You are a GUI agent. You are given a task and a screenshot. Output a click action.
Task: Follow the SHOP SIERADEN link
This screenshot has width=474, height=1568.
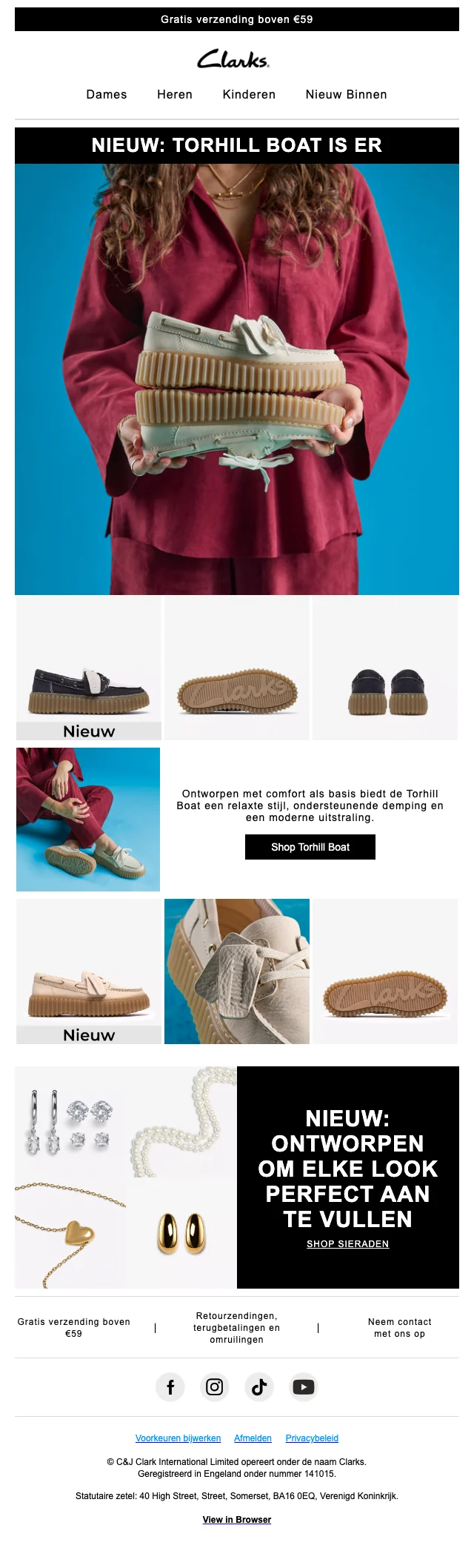click(348, 1243)
